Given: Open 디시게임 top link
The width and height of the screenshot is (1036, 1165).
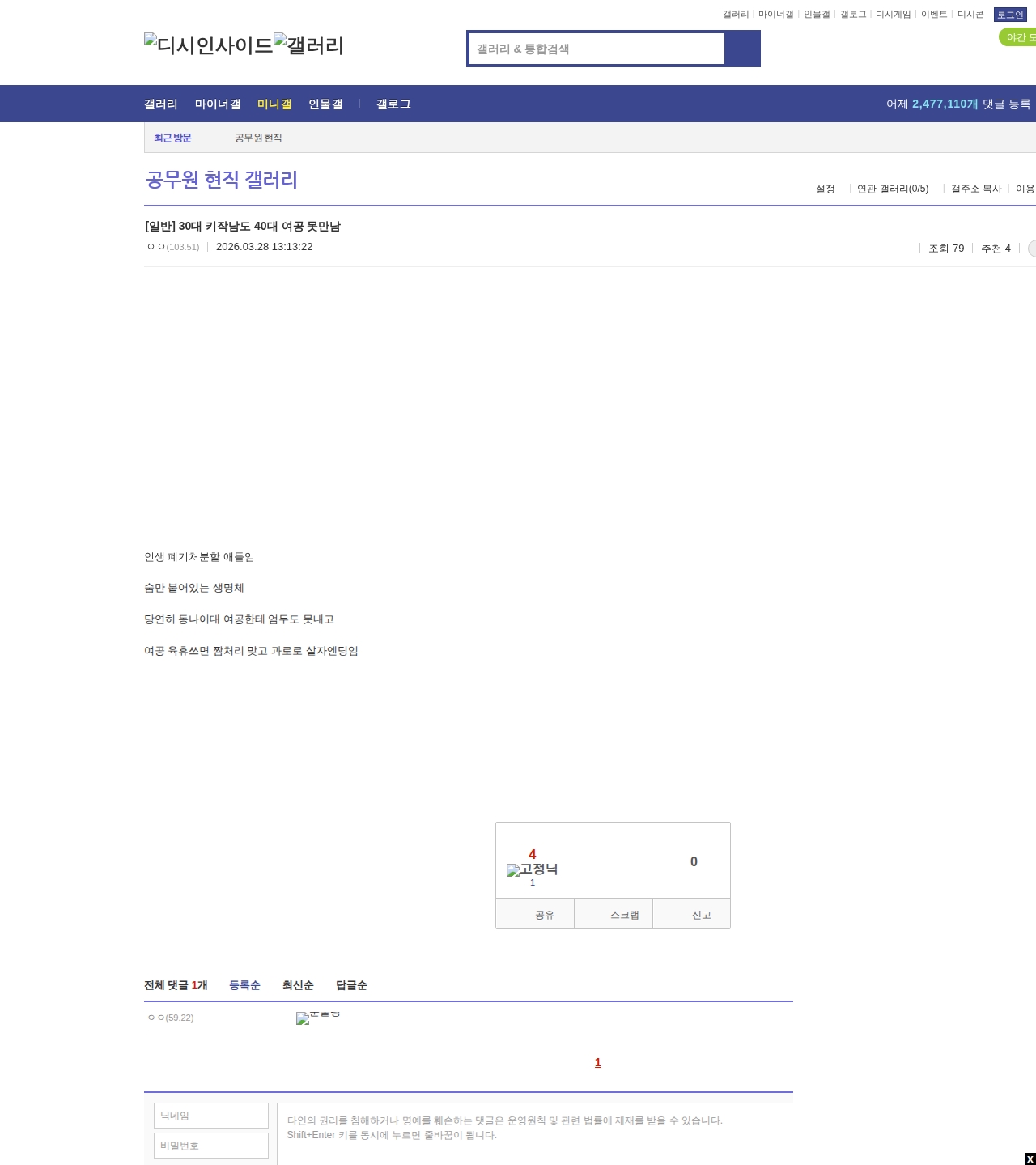Looking at the screenshot, I should click(893, 15).
